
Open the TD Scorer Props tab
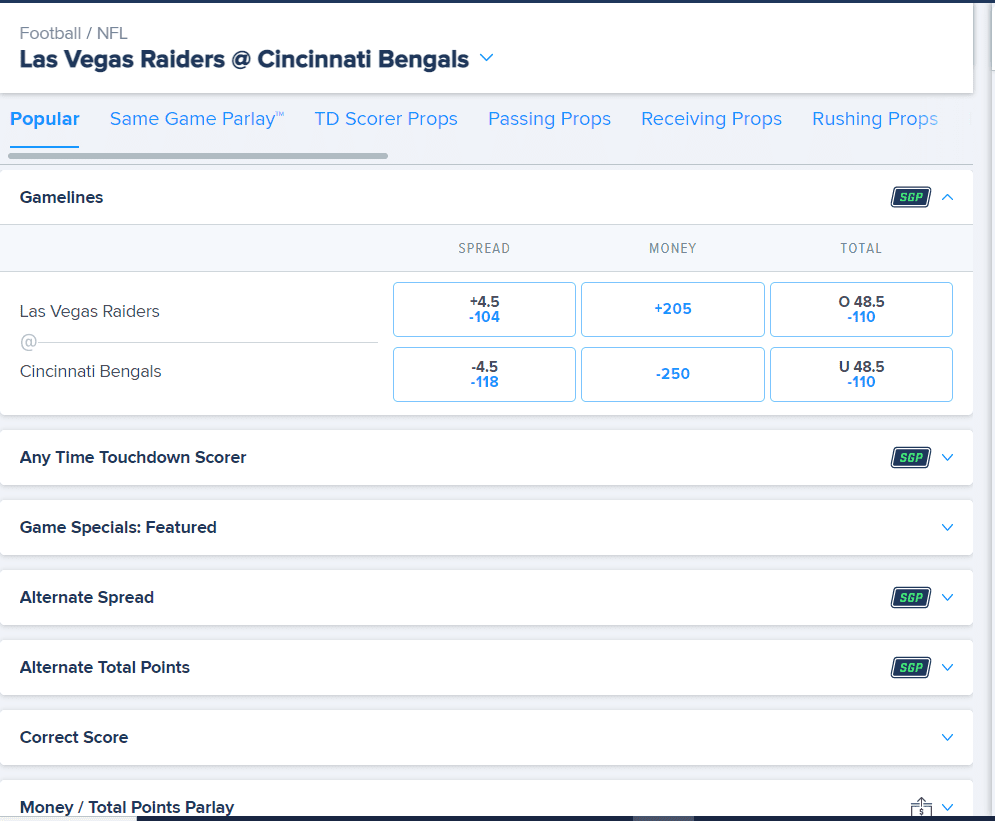point(386,119)
